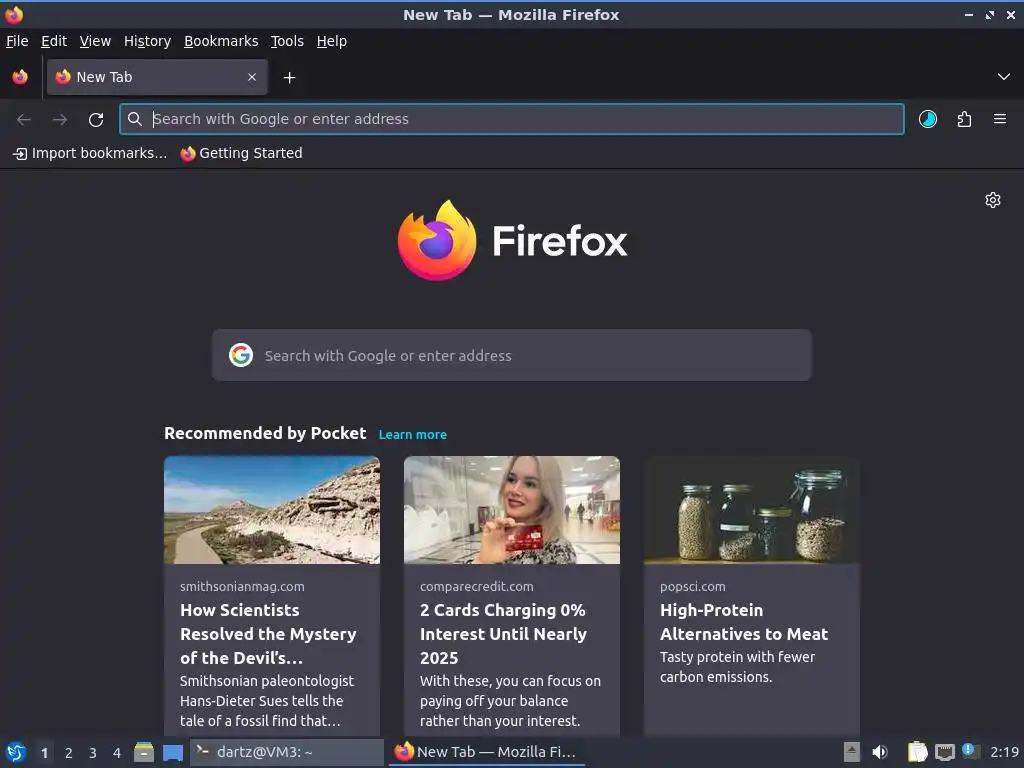Open the Help menu
1024x768 pixels.
tap(332, 41)
